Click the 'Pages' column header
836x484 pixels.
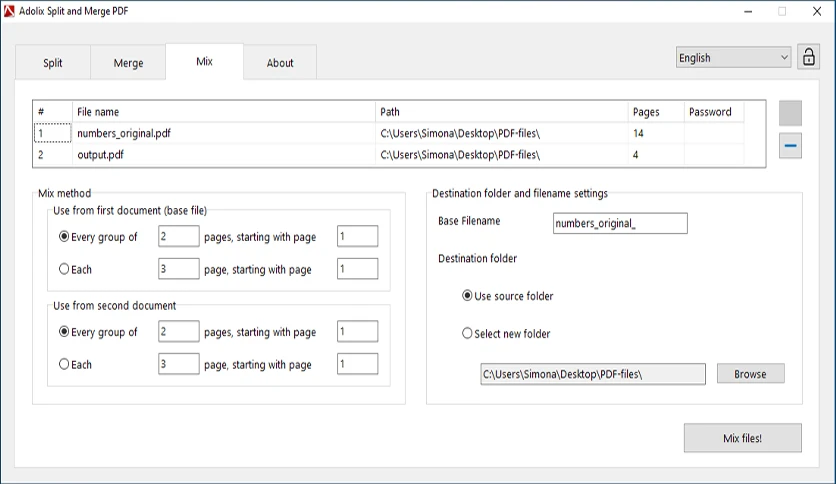[656, 112]
